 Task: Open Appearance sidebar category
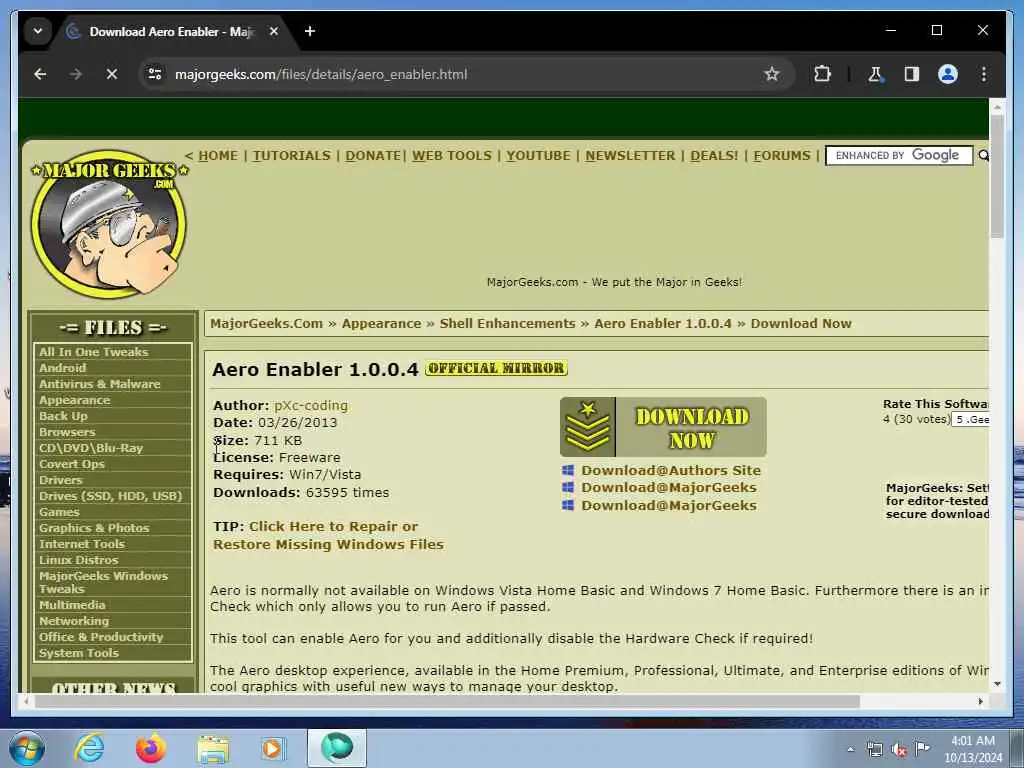(x=74, y=400)
